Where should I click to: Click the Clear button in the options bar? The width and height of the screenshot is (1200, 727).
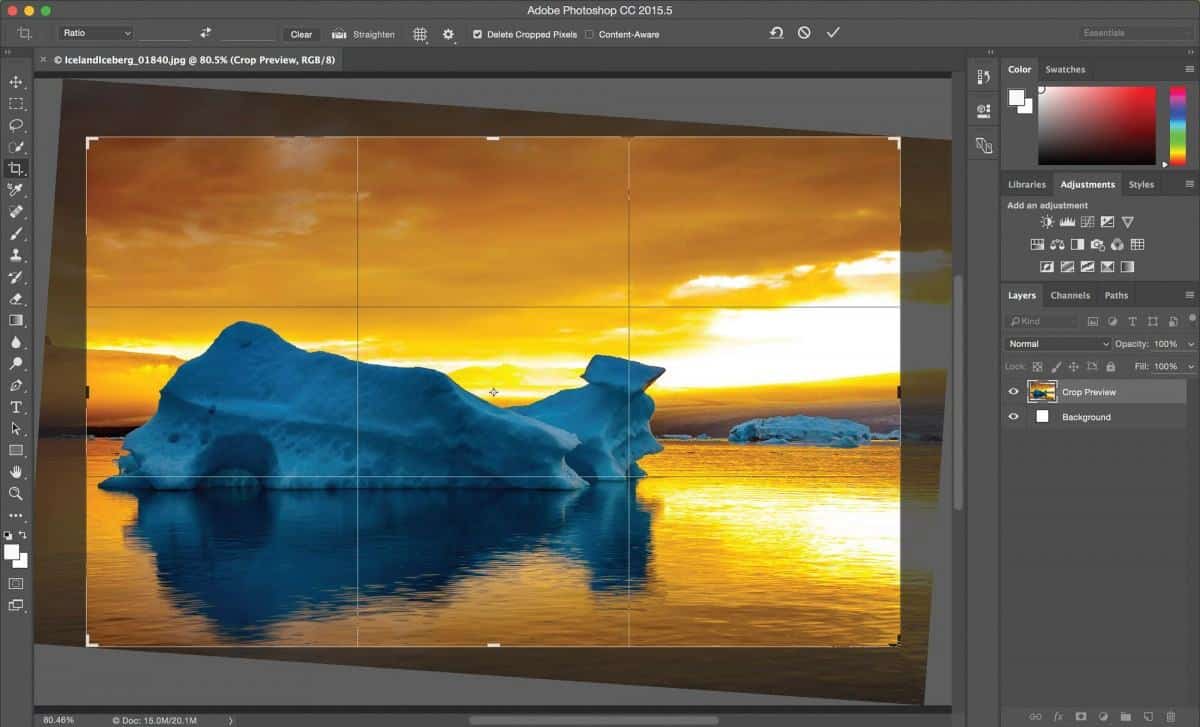click(x=300, y=33)
